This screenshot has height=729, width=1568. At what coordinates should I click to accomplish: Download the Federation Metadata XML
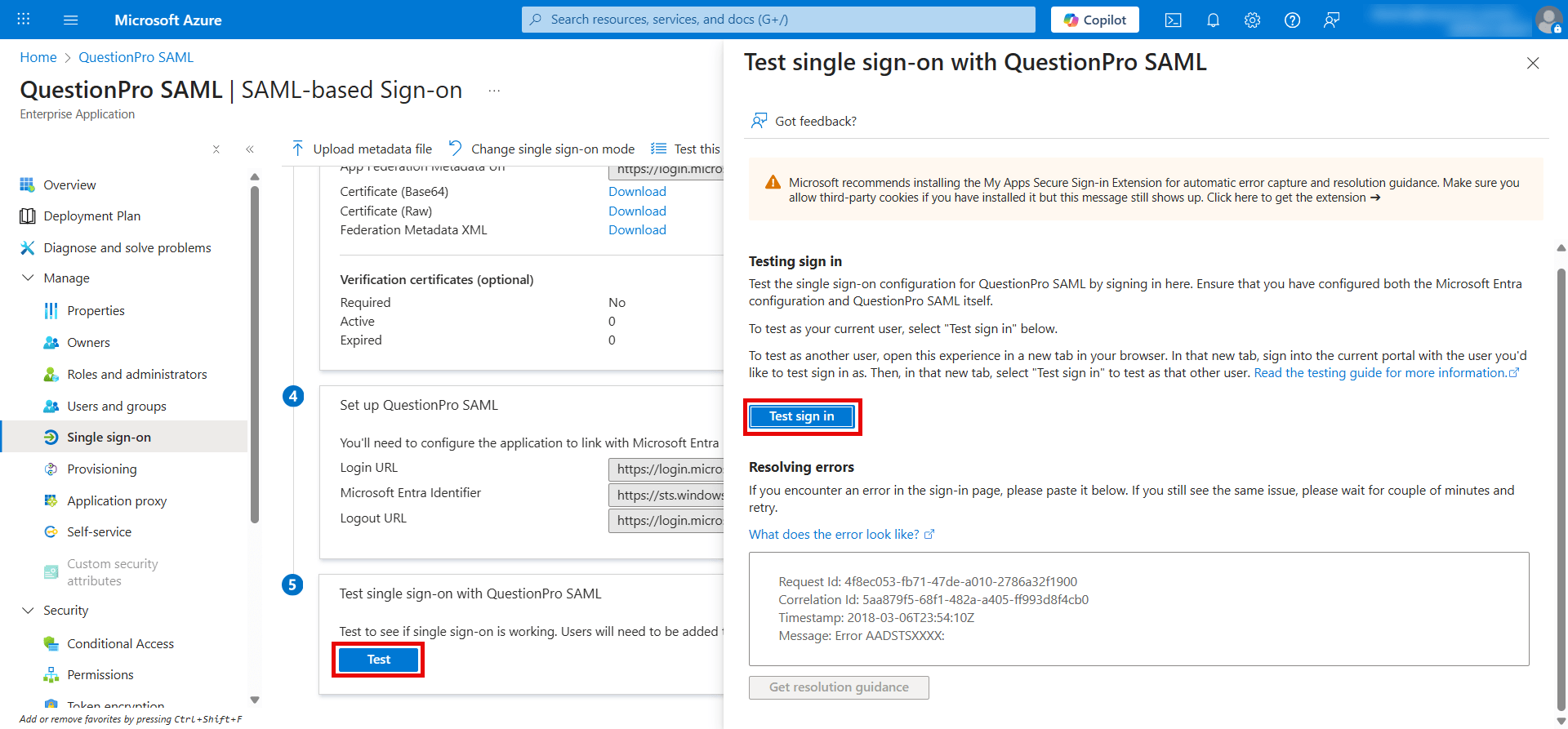(x=637, y=230)
